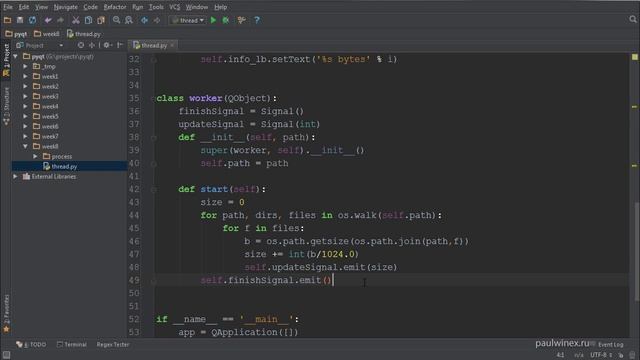The height and width of the screenshot is (360, 640).
Task: Start debugging with the bug icon
Action: (x=226, y=20)
